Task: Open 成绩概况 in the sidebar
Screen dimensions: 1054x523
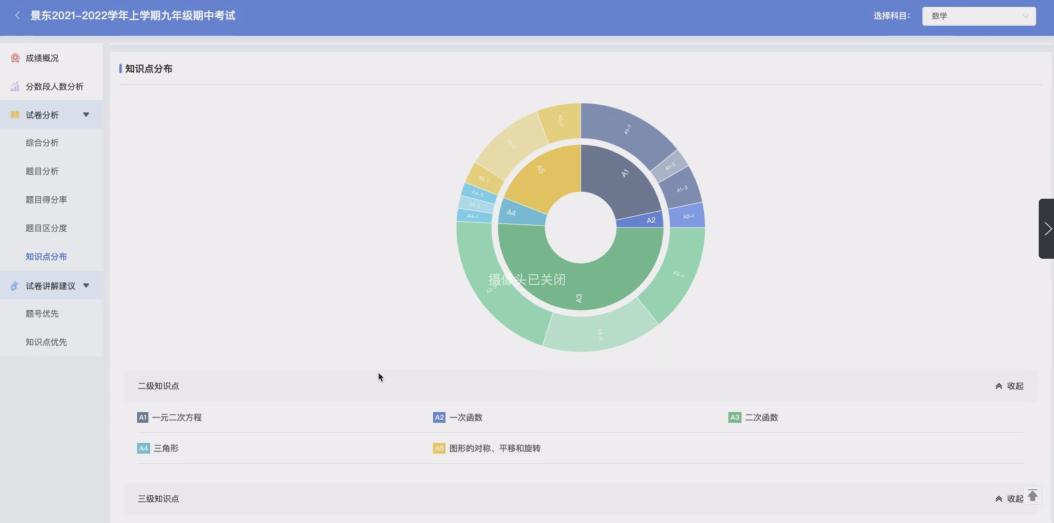Action: (x=42, y=58)
